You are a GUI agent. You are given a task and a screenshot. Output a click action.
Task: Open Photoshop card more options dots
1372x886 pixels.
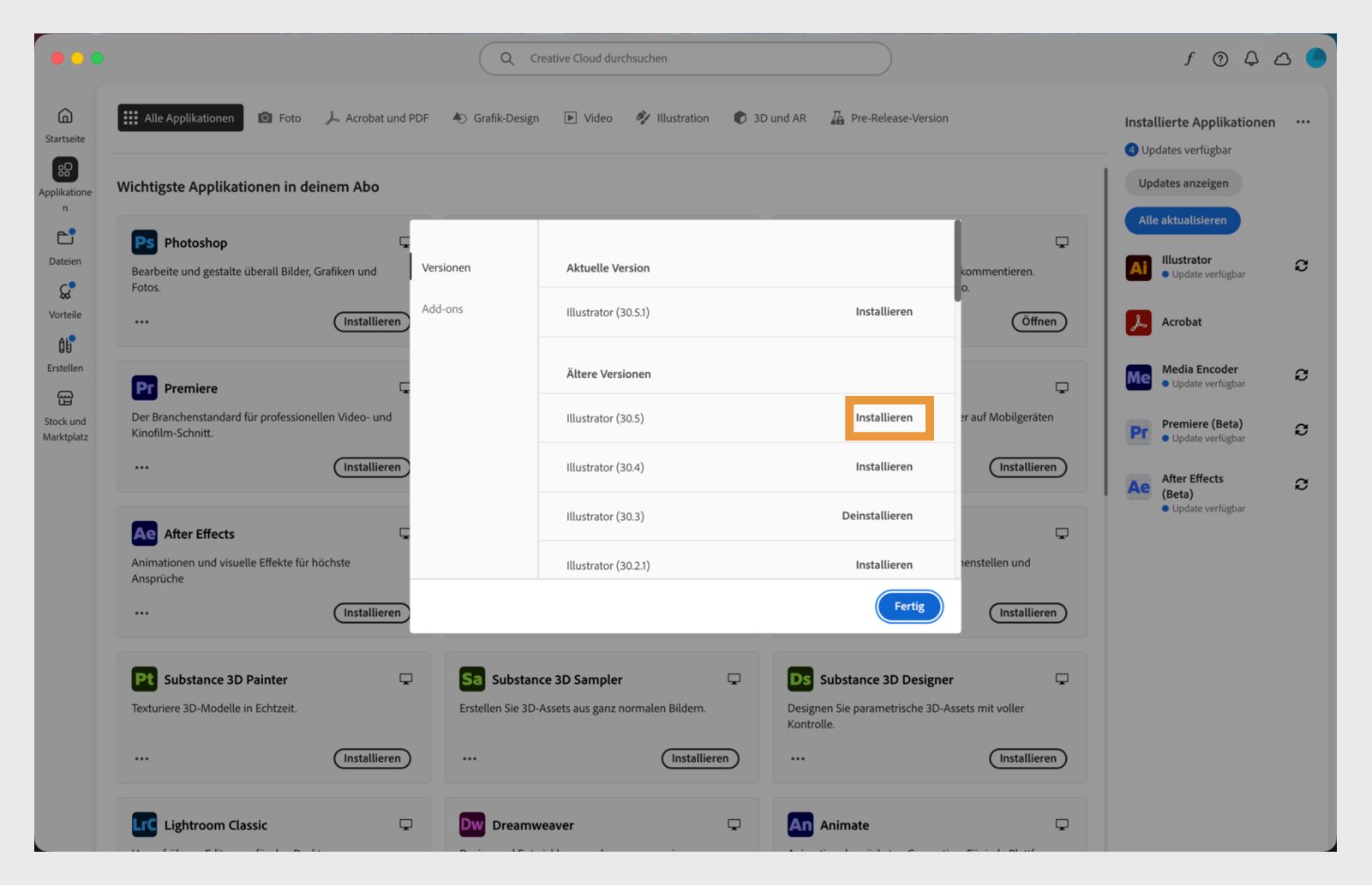coord(141,322)
